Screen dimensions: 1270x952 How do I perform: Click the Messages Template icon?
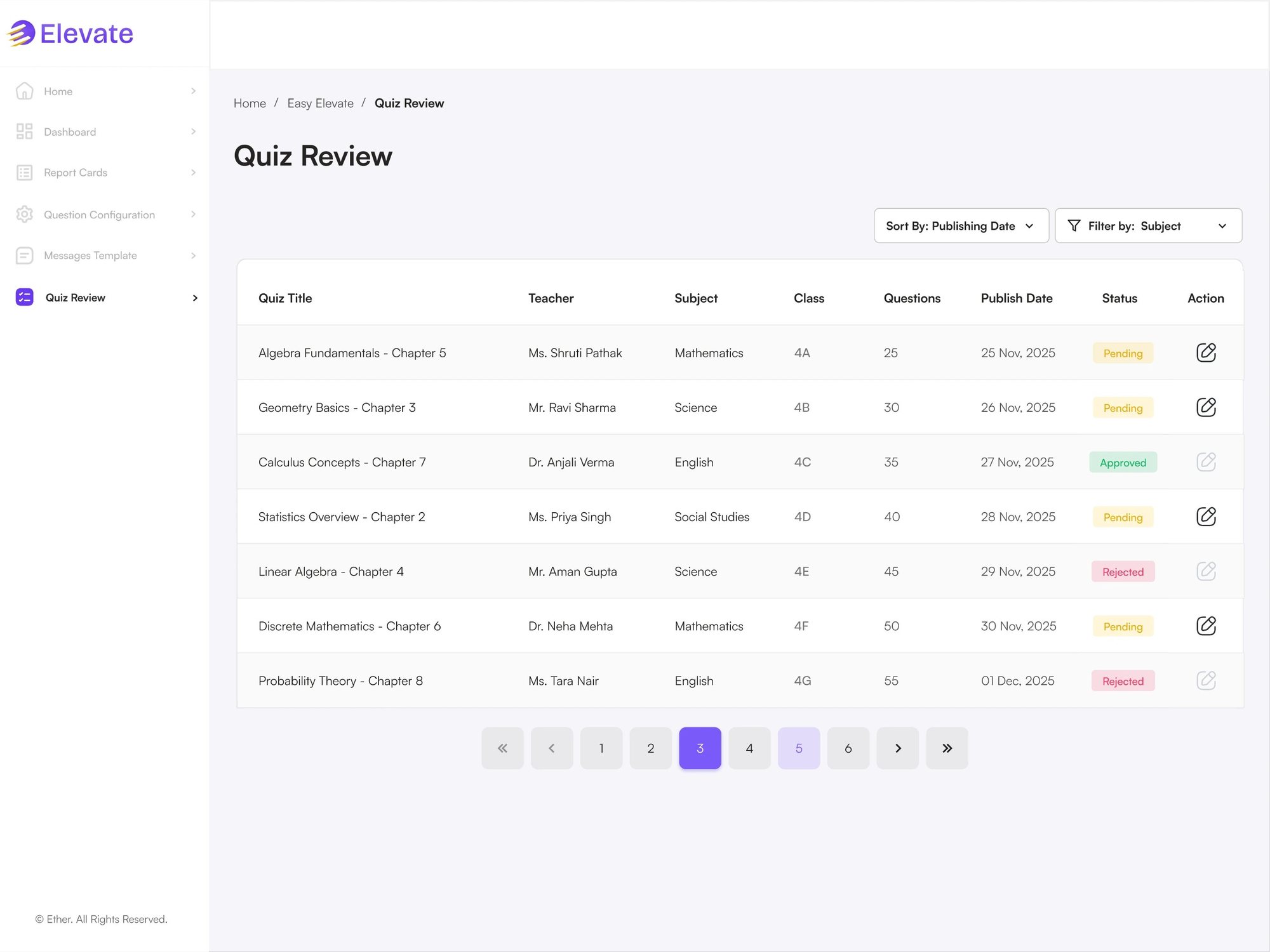point(24,255)
